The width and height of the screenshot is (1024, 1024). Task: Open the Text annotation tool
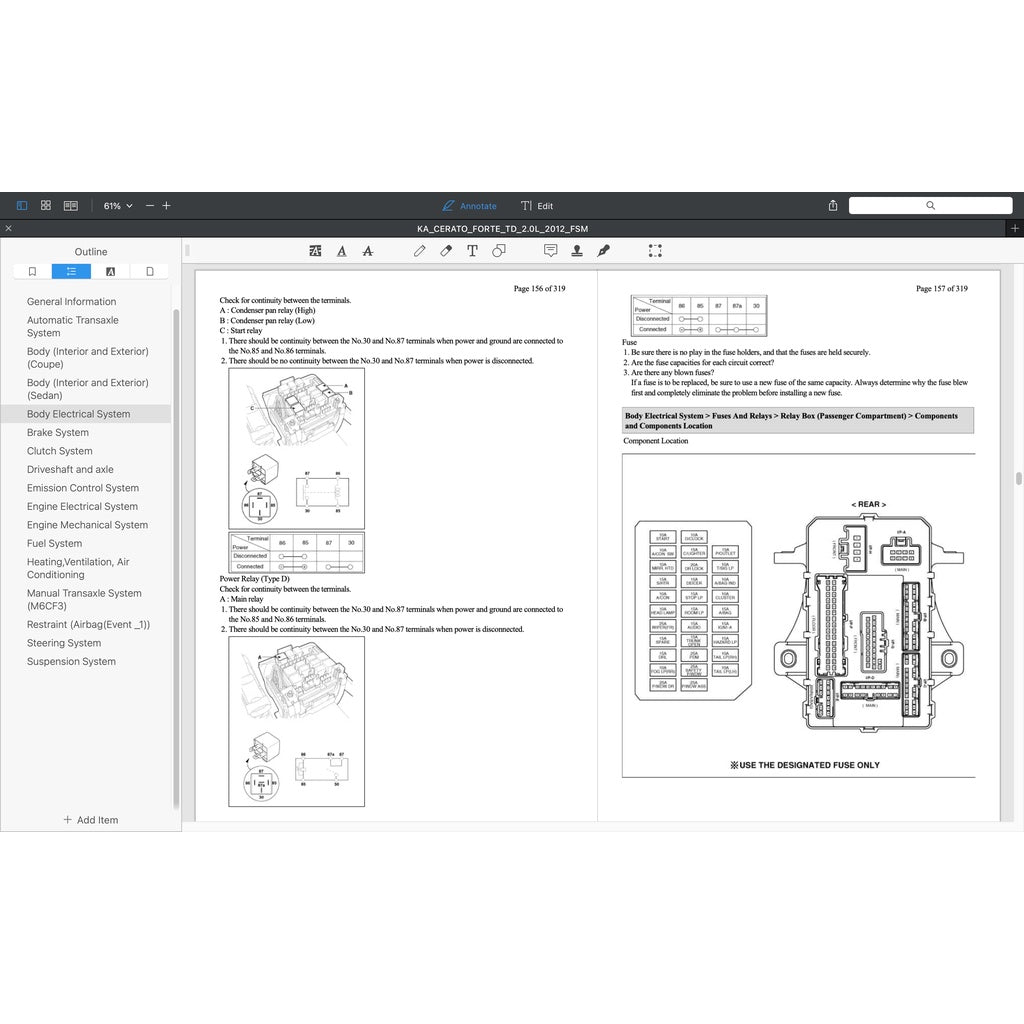472,250
